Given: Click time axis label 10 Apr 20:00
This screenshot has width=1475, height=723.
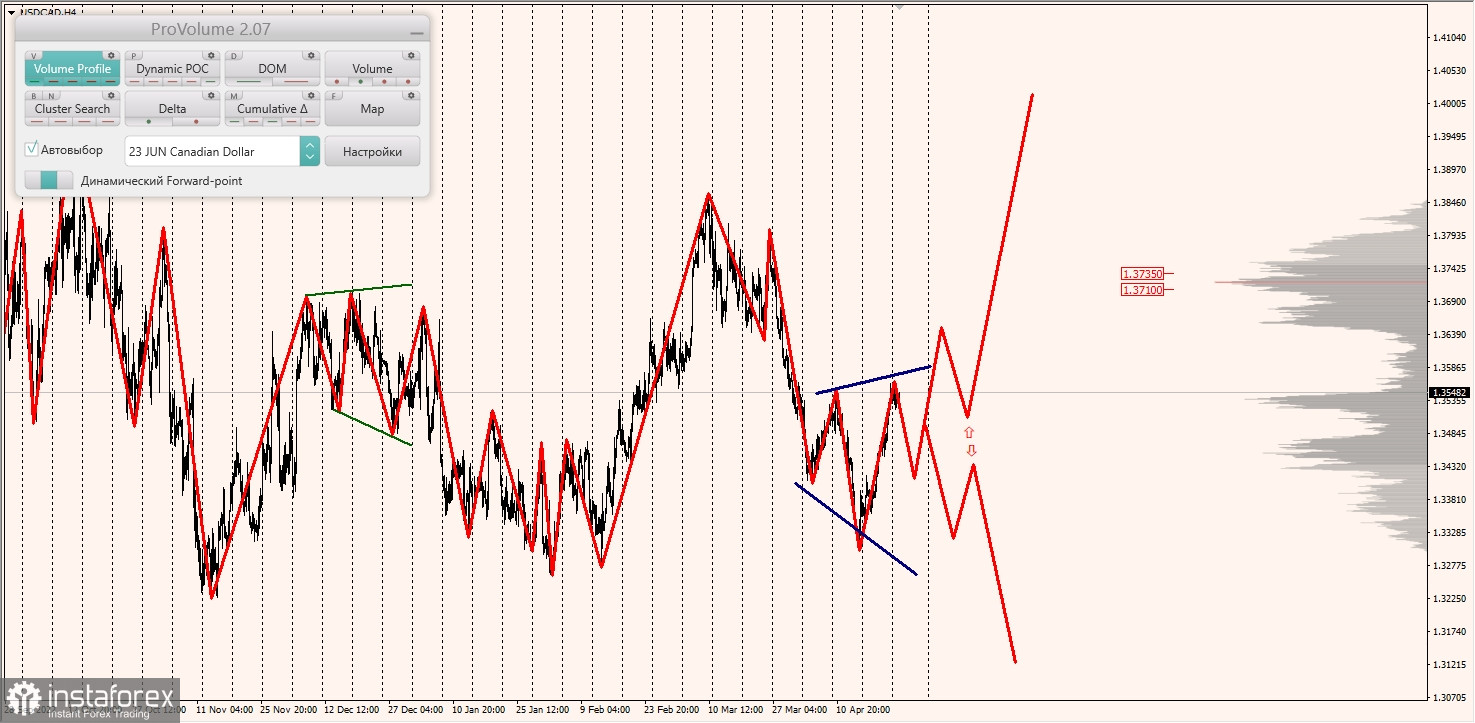Looking at the screenshot, I should (x=865, y=710).
